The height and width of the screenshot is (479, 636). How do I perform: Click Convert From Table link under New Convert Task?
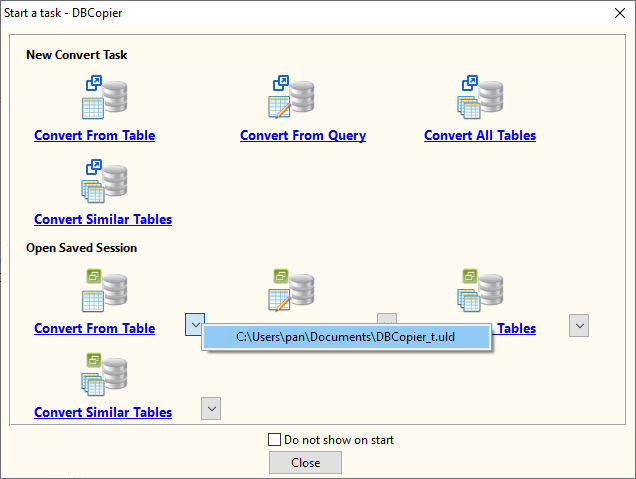(94, 135)
